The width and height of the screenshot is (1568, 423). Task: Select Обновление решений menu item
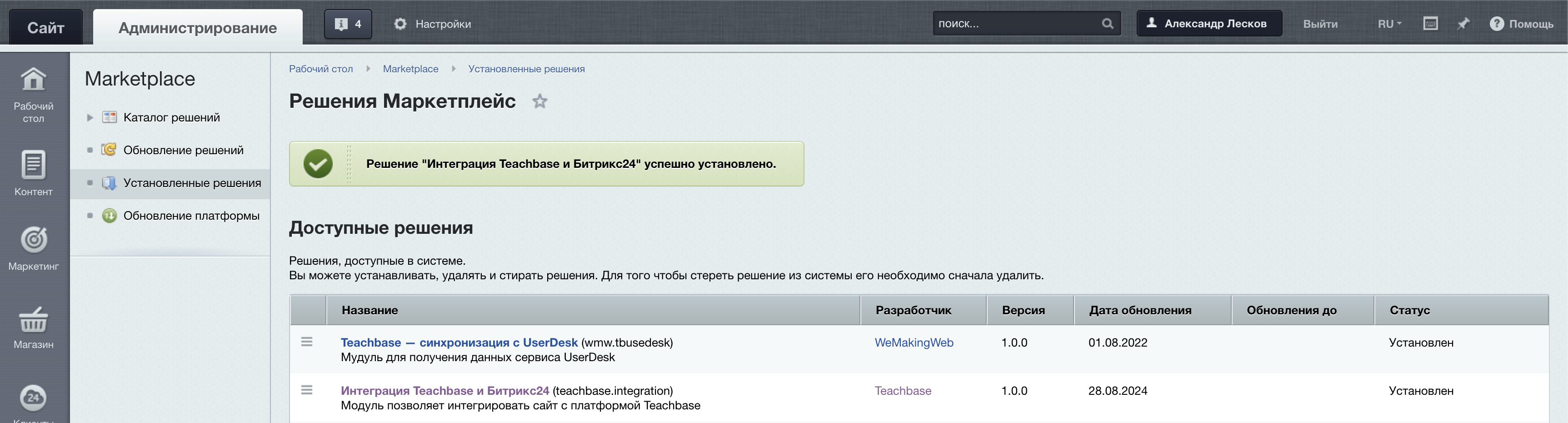coord(183,150)
